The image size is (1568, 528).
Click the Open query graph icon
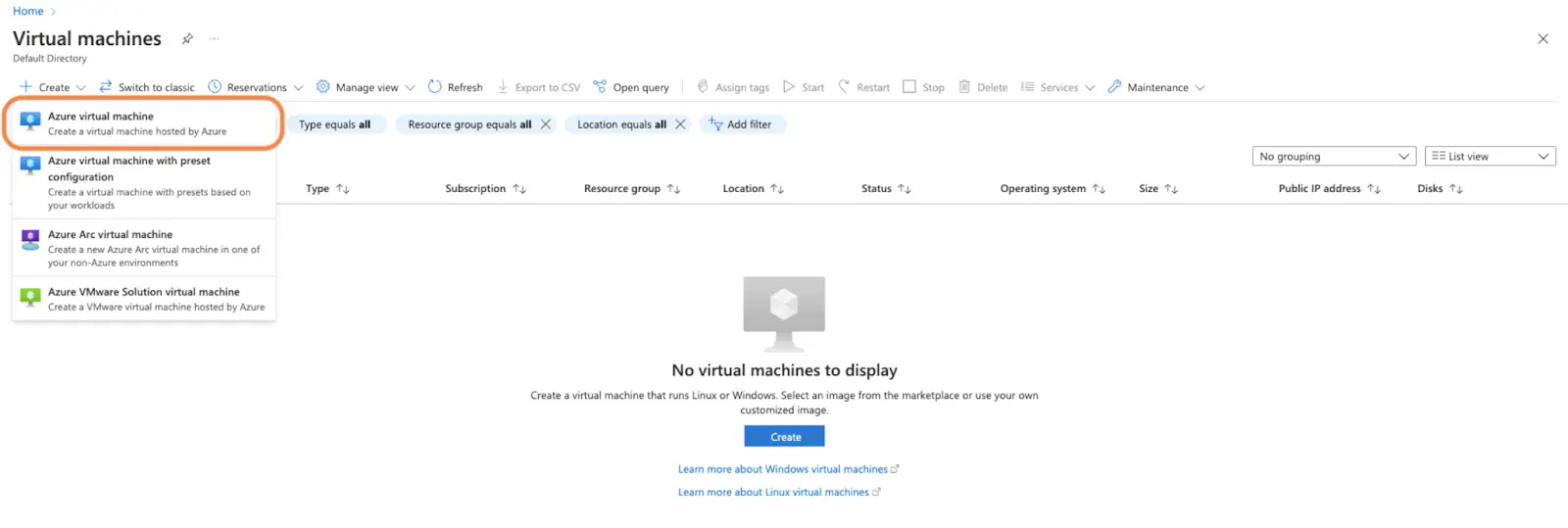(600, 87)
